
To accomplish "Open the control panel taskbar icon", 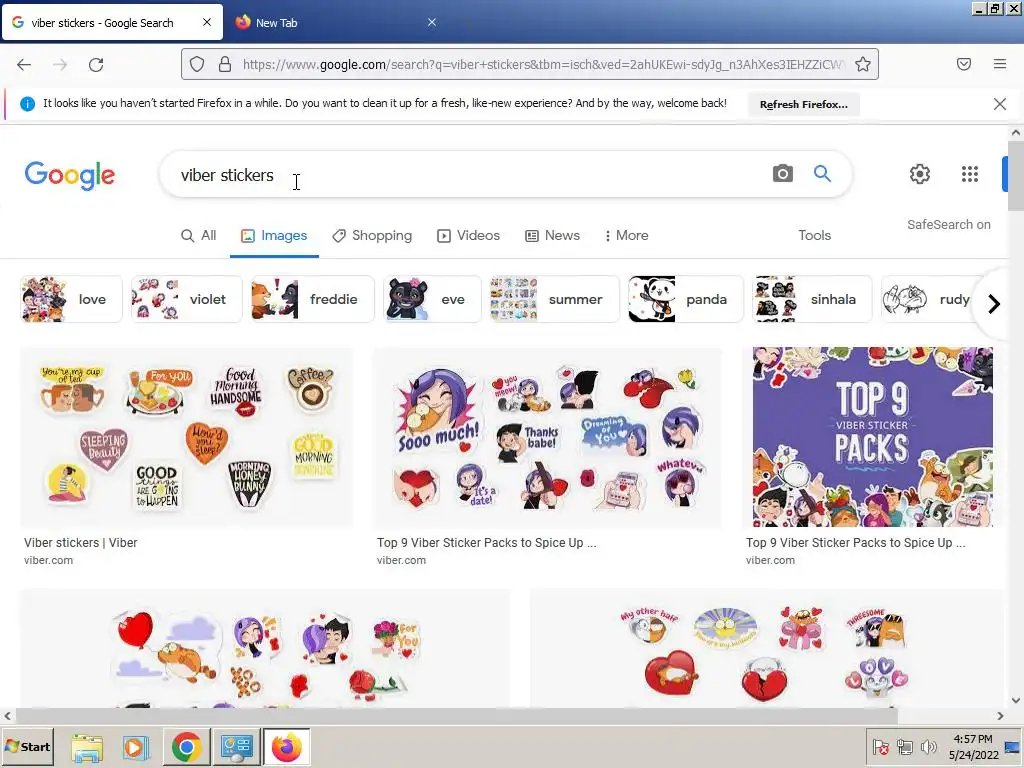I will 236,747.
